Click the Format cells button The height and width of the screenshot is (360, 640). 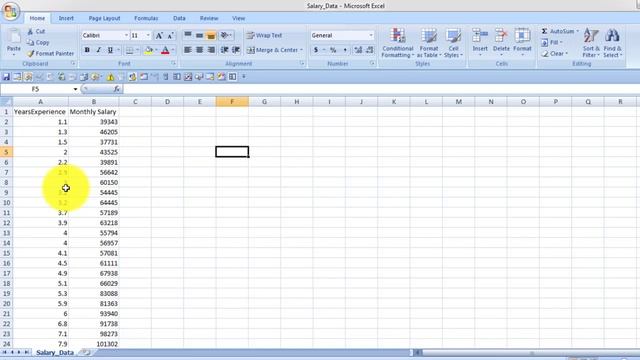(522, 42)
